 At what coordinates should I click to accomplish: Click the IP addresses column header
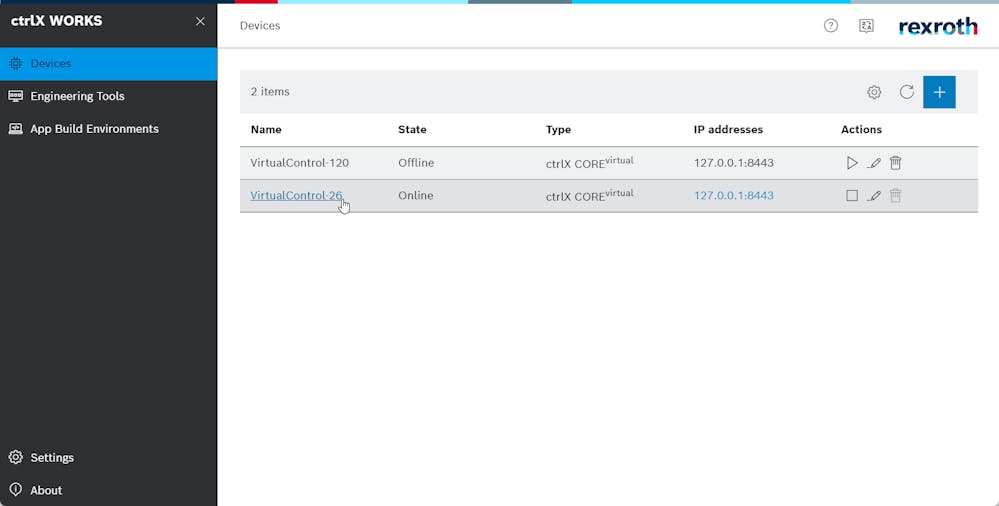pos(728,129)
